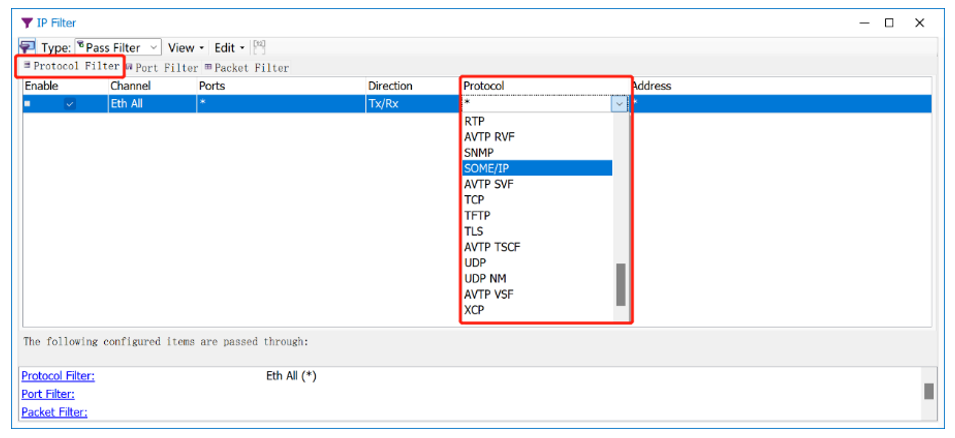Open the View menu
955x438 pixels.
[185, 47]
